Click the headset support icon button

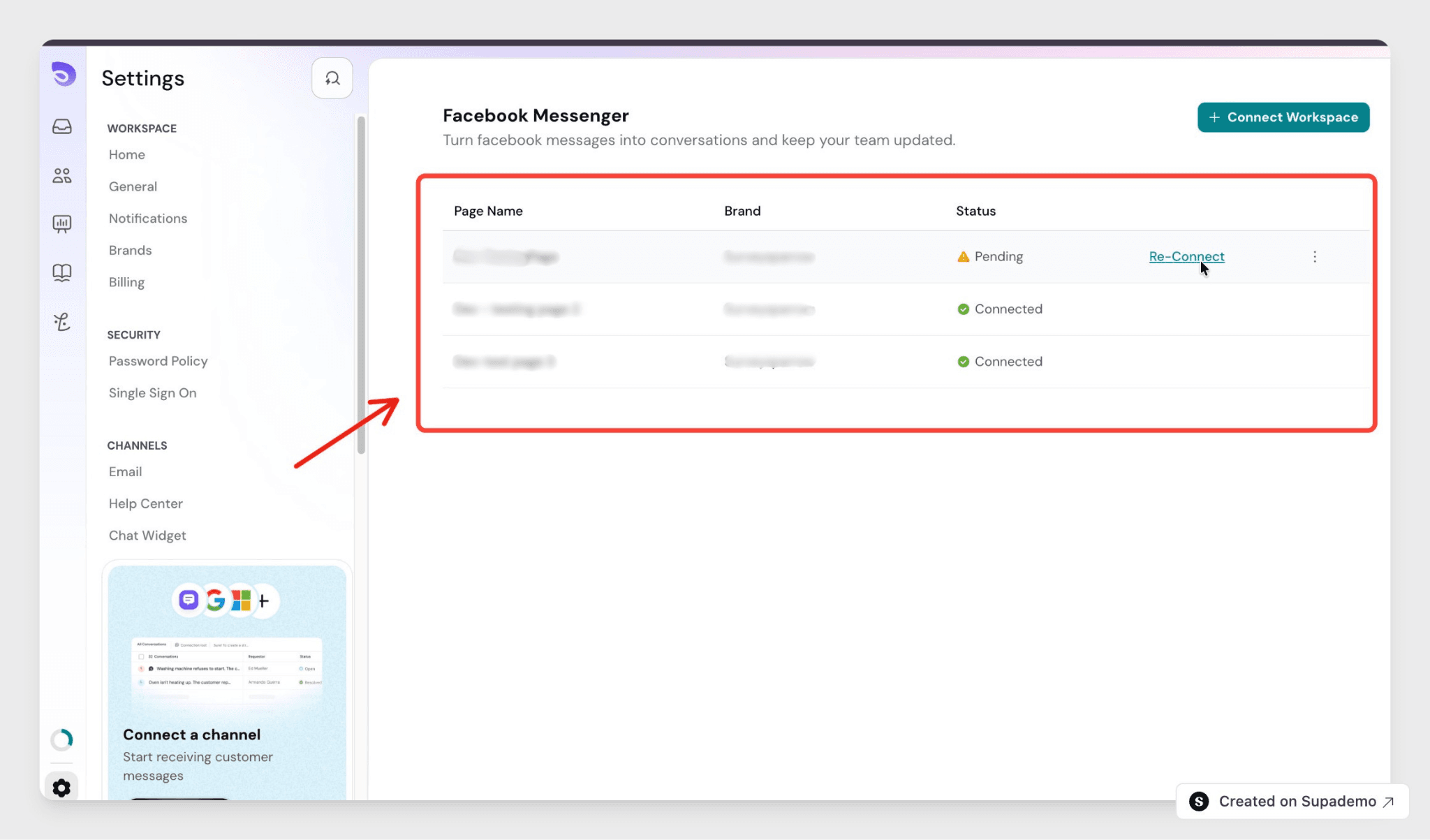tap(332, 78)
